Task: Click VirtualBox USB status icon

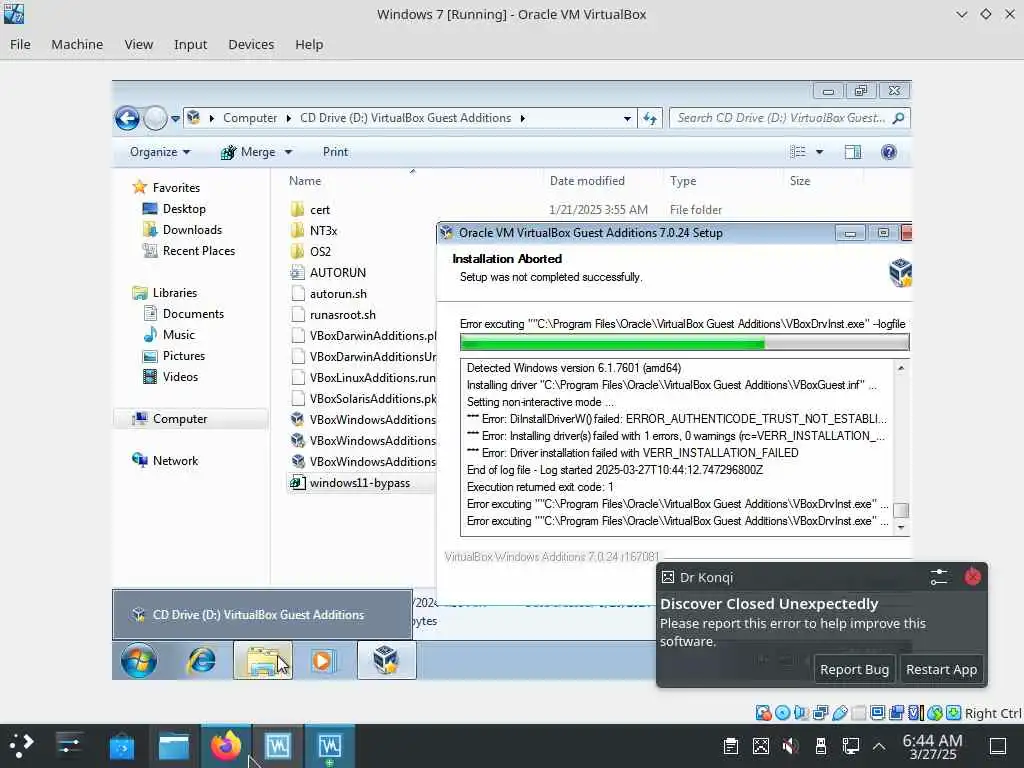Action: pyautogui.click(x=840, y=713)
